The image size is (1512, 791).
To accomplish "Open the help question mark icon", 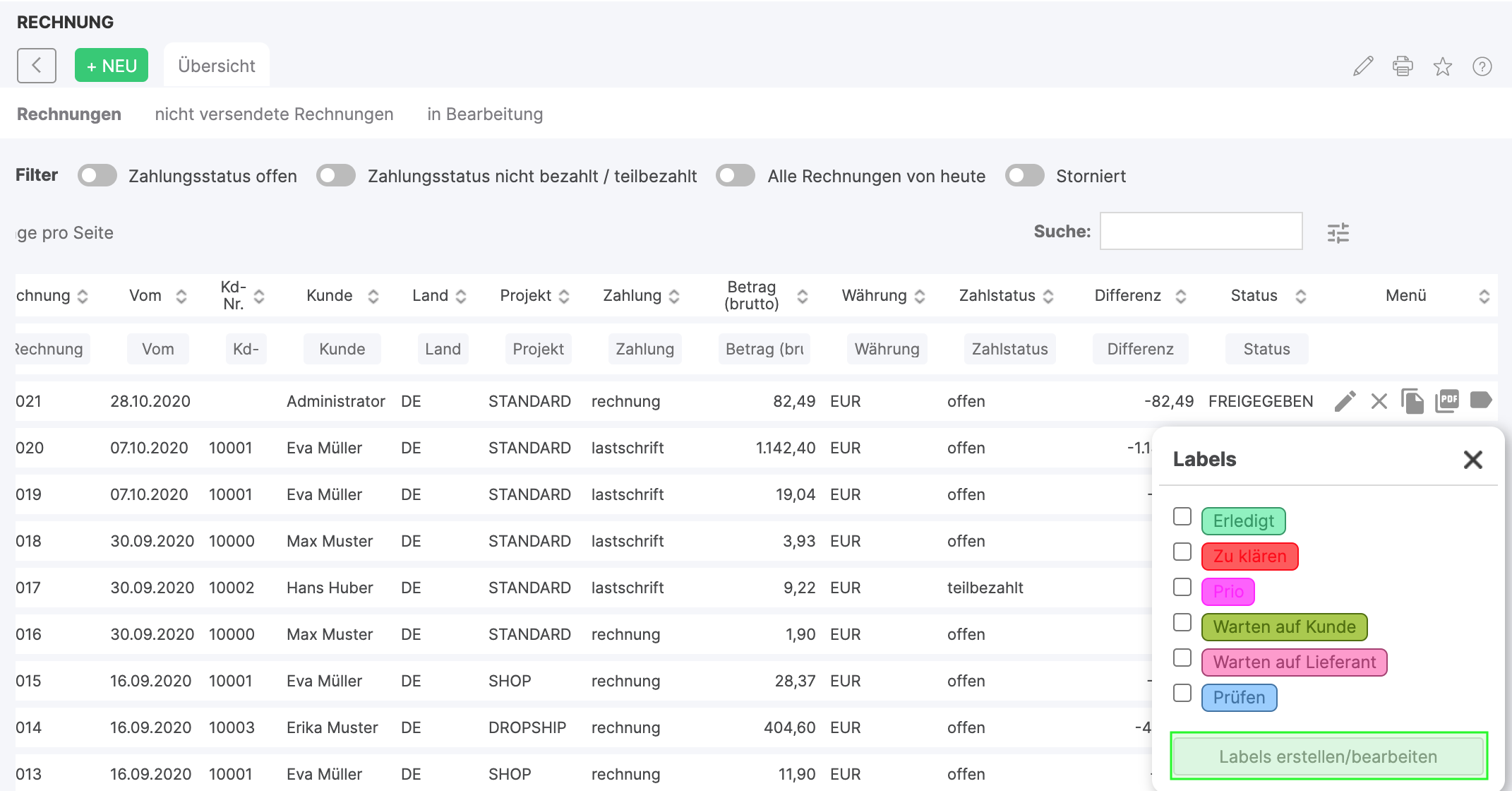I will click(x=1482, y=66).
